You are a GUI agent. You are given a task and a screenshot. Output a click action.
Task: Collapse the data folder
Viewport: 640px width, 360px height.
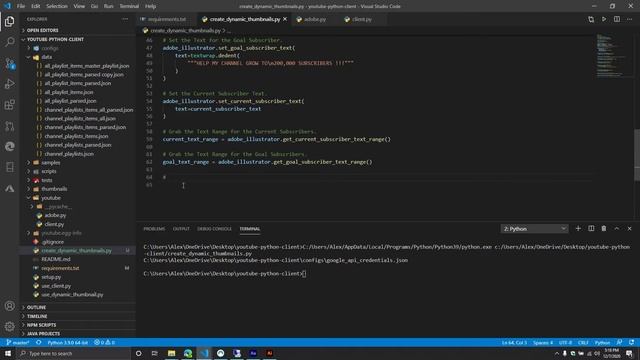pos(78,57)
